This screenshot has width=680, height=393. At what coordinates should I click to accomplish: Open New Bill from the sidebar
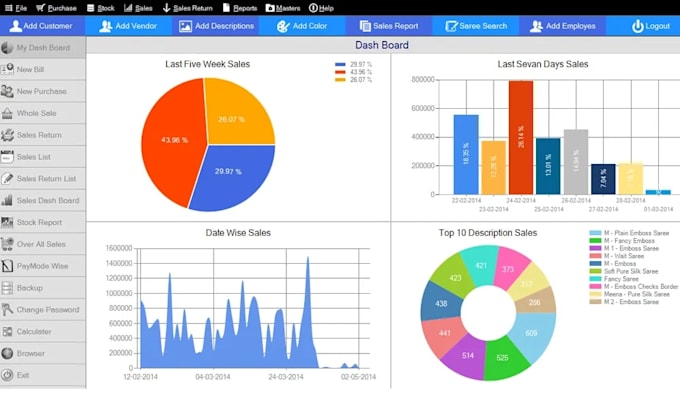(43, 69)
